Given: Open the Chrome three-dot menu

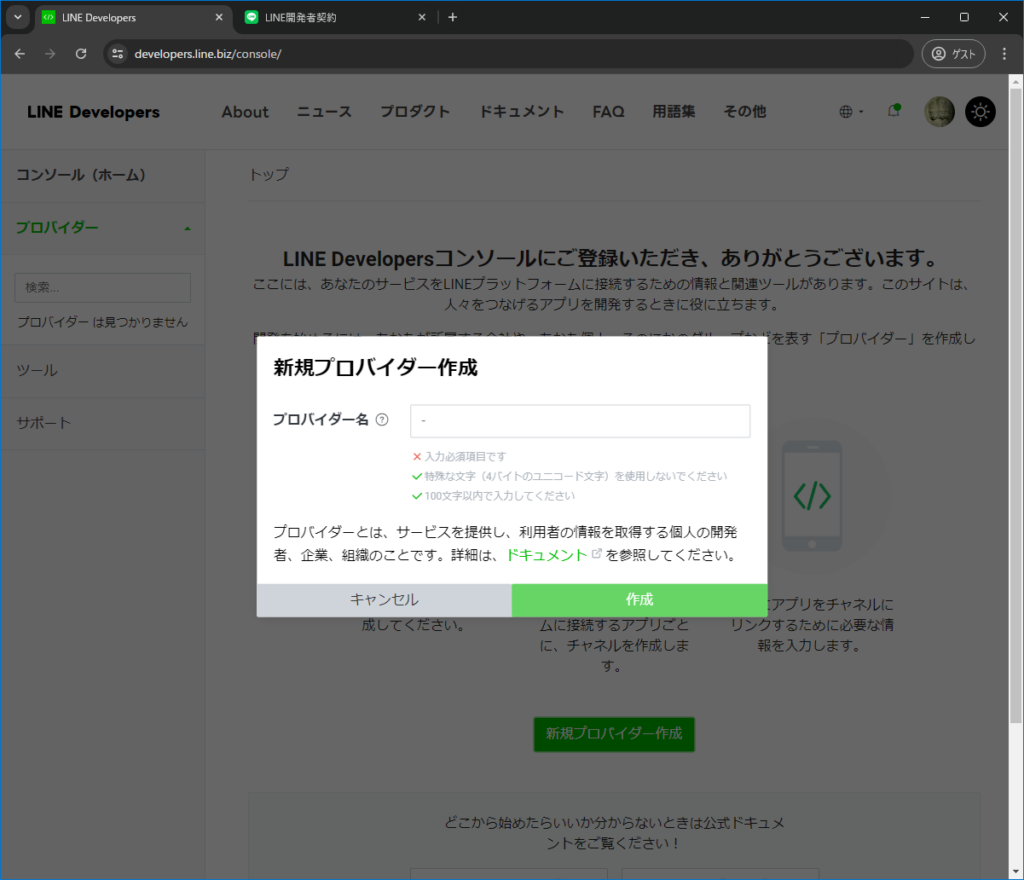Looking at the screenshot, I should 1004,54.
